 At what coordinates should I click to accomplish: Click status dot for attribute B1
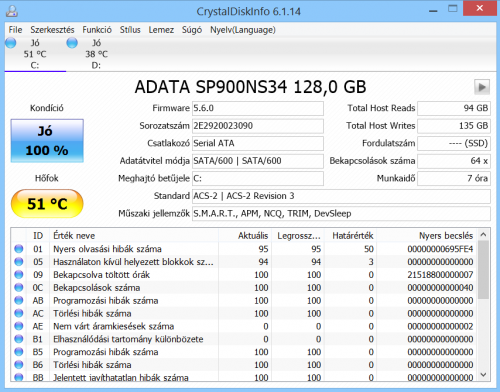point(19,339)
